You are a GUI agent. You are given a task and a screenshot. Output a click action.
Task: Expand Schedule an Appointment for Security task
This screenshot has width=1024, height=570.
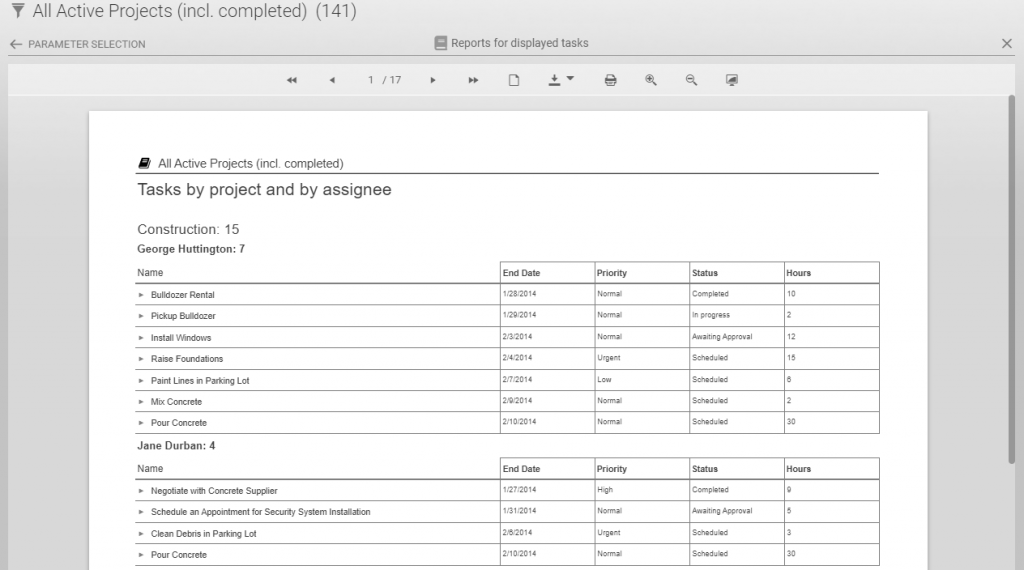coord(140,513)
